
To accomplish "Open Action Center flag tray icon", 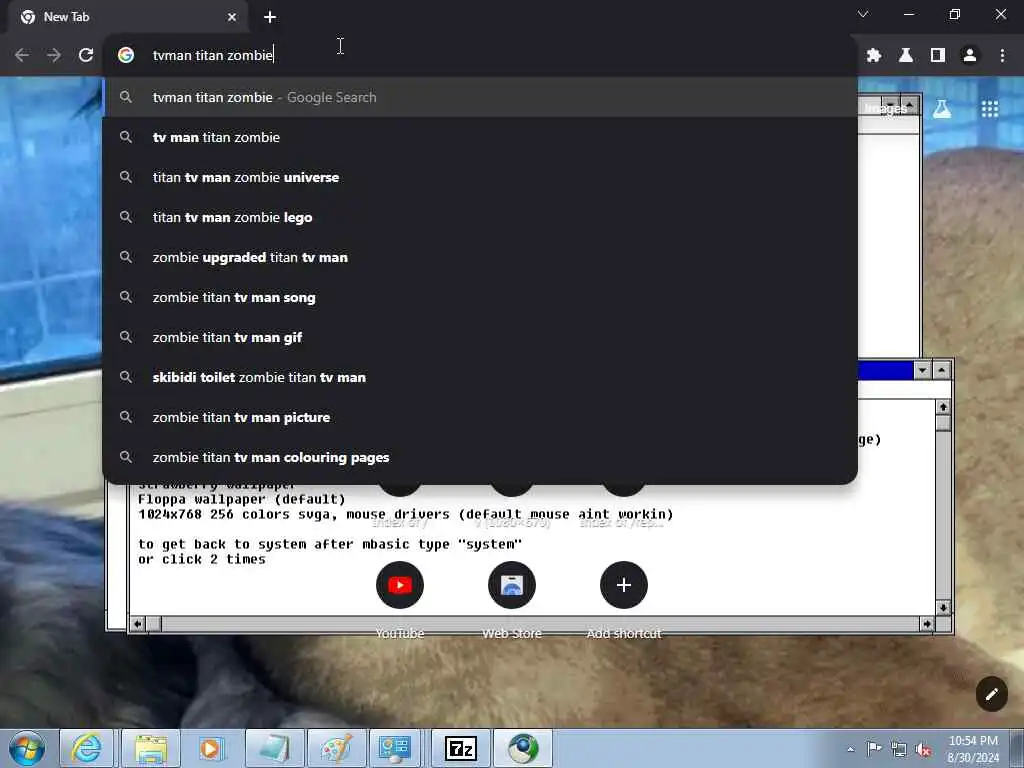I will 873,748.
